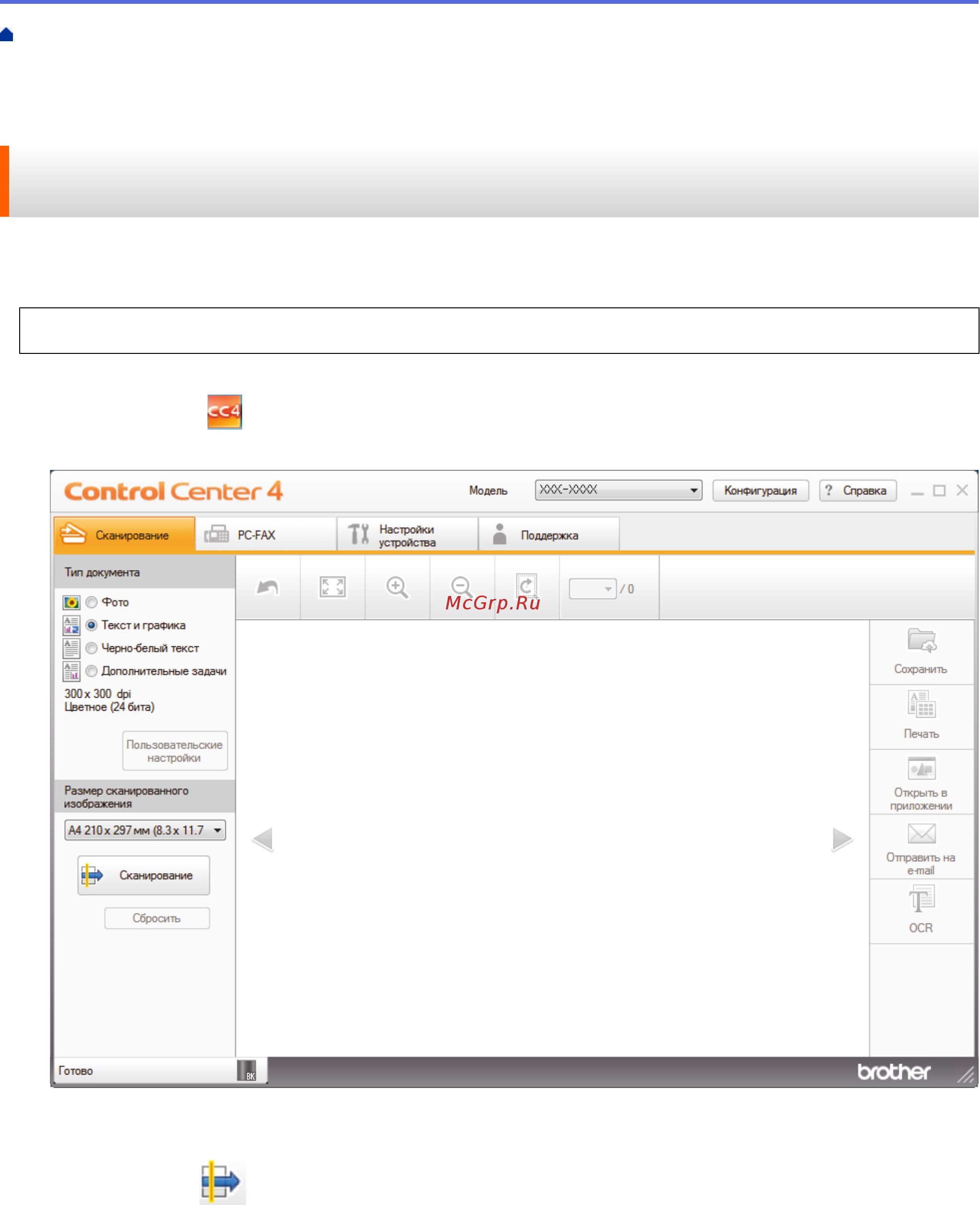Click the orange CC4 application icon
The height and width of the screenshot is (1205, 980).
(x=225, y=412)
